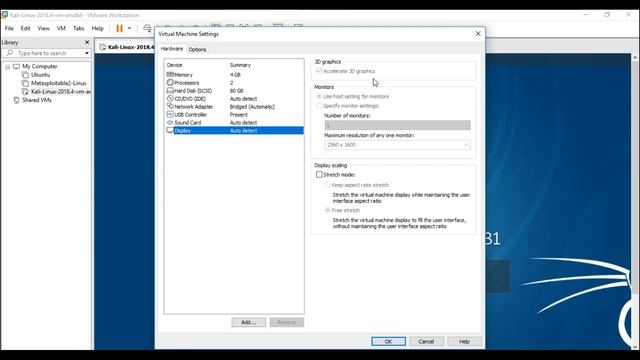Open the Library search filter dropdown arrow
This screenshot has width=640, height=360.
[87, 53]
